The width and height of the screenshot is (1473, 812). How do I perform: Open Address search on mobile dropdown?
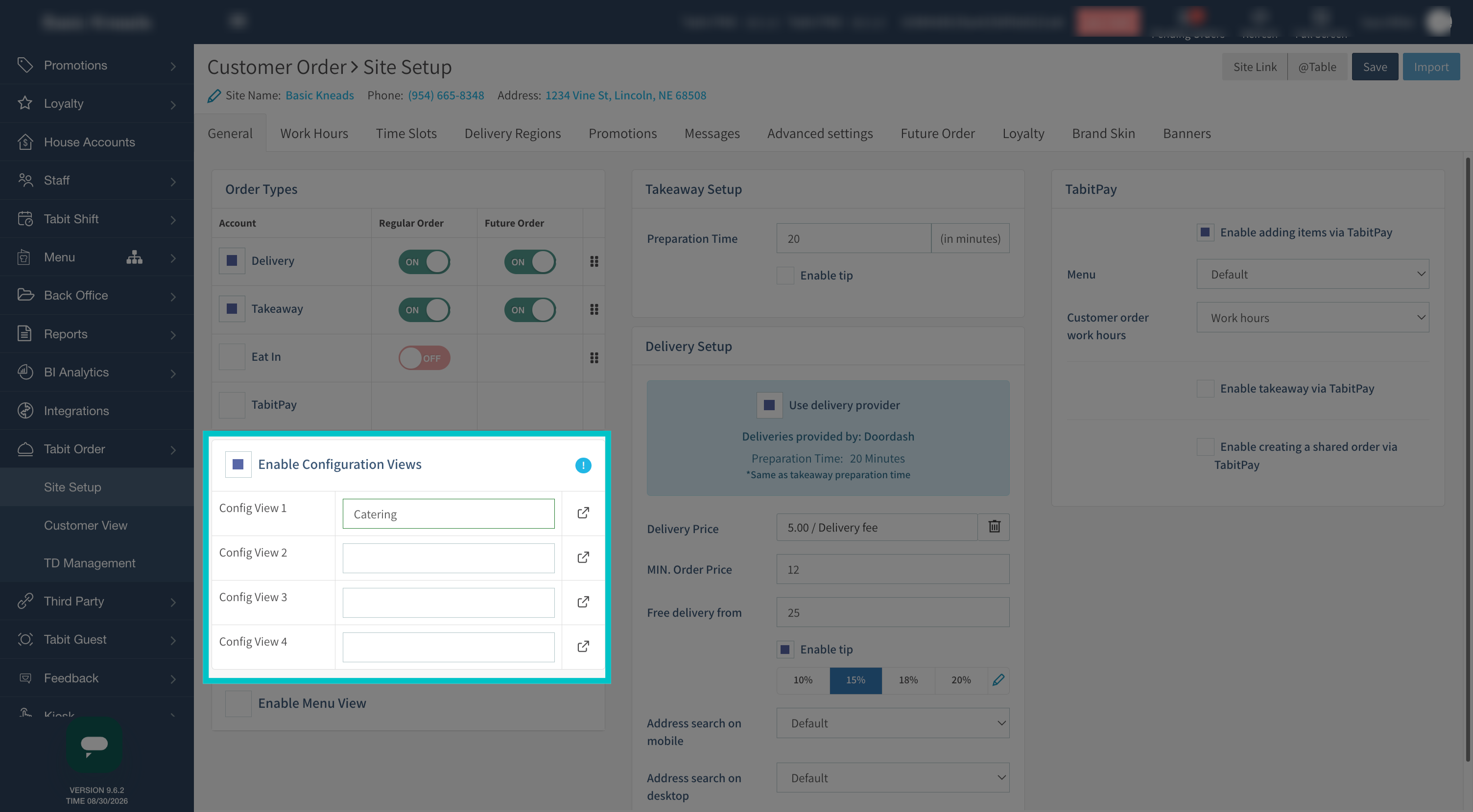[893, 723]
